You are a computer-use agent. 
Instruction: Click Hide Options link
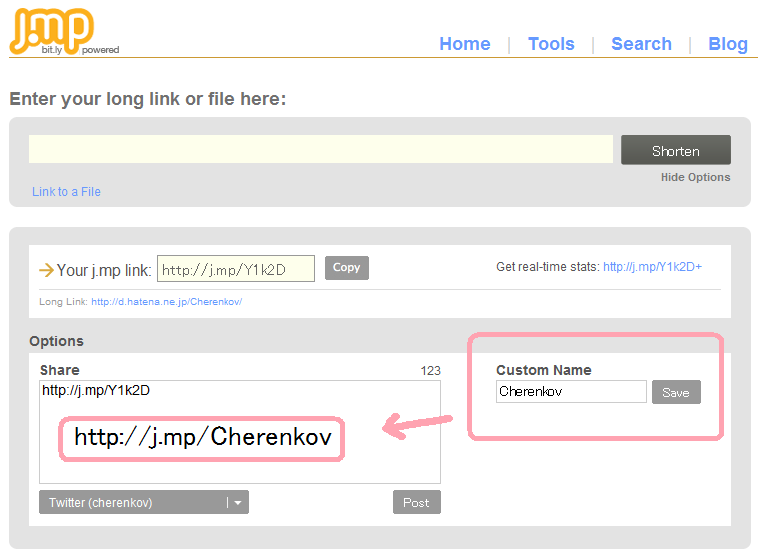(x=695, y=177)
